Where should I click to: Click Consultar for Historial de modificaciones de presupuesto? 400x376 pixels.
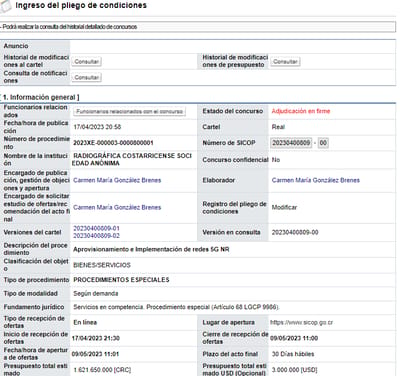(285, 62)
